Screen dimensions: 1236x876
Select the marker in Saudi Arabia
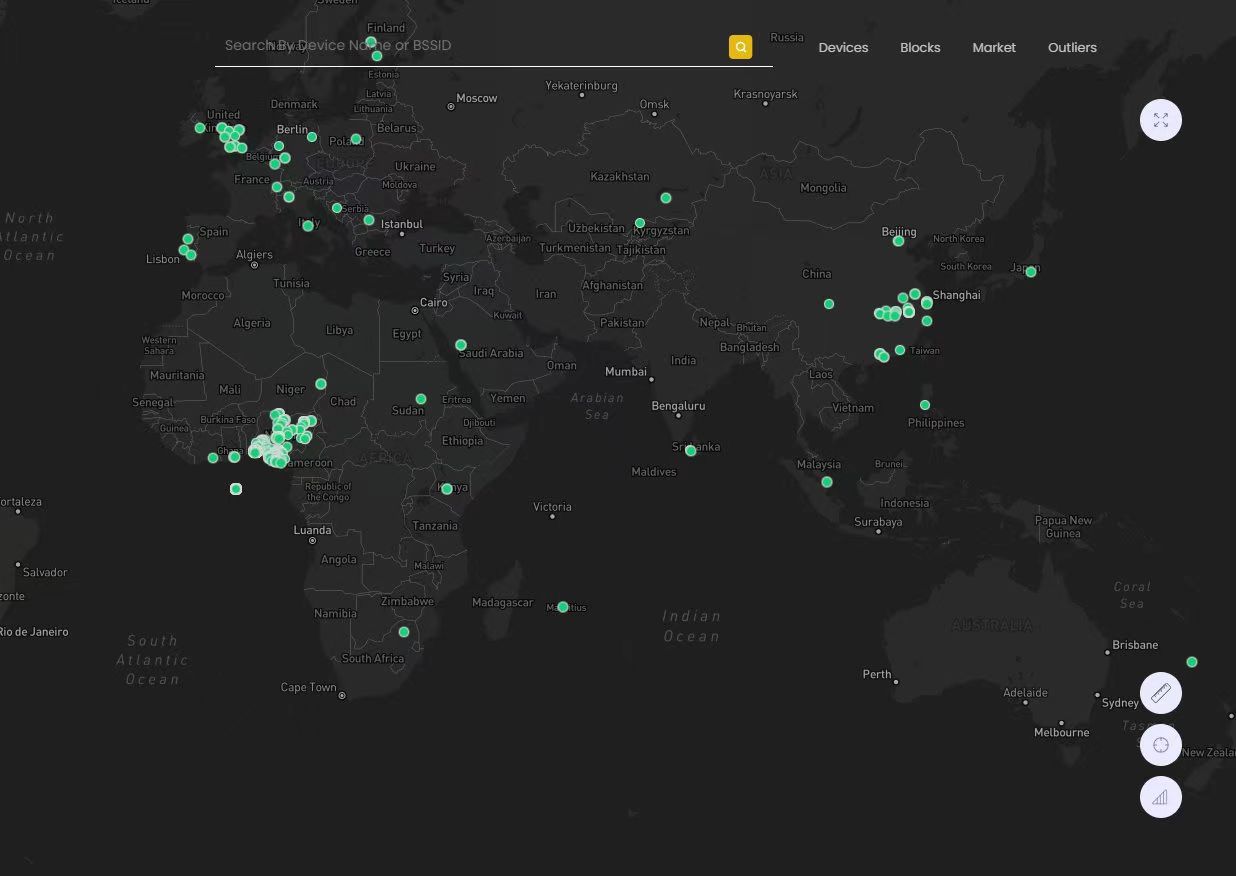461,345
